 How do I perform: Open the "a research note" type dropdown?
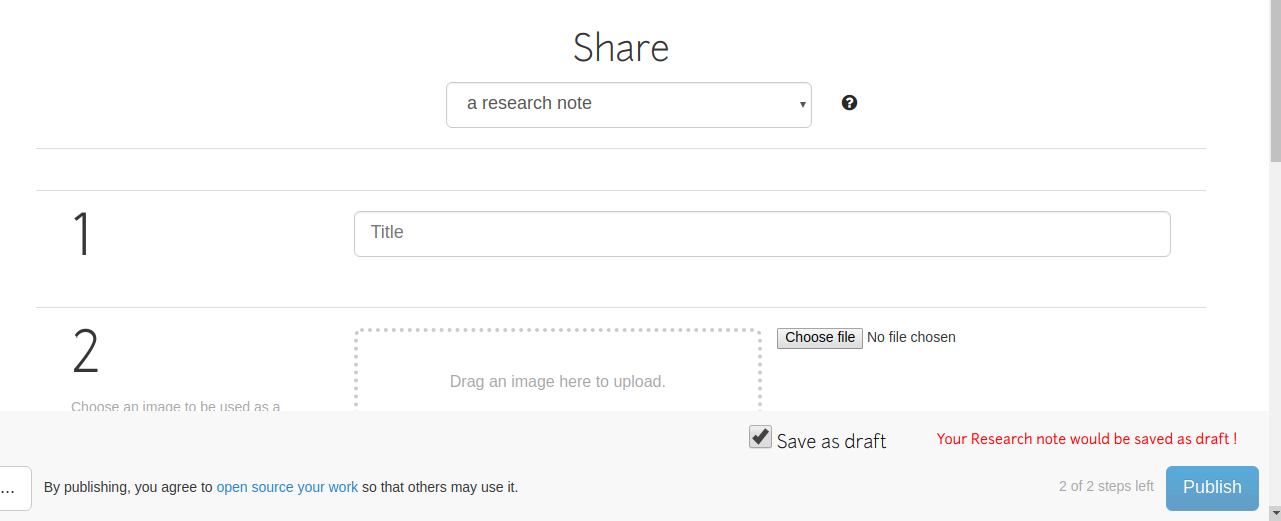pyautogui.click(x=628, y=105)
